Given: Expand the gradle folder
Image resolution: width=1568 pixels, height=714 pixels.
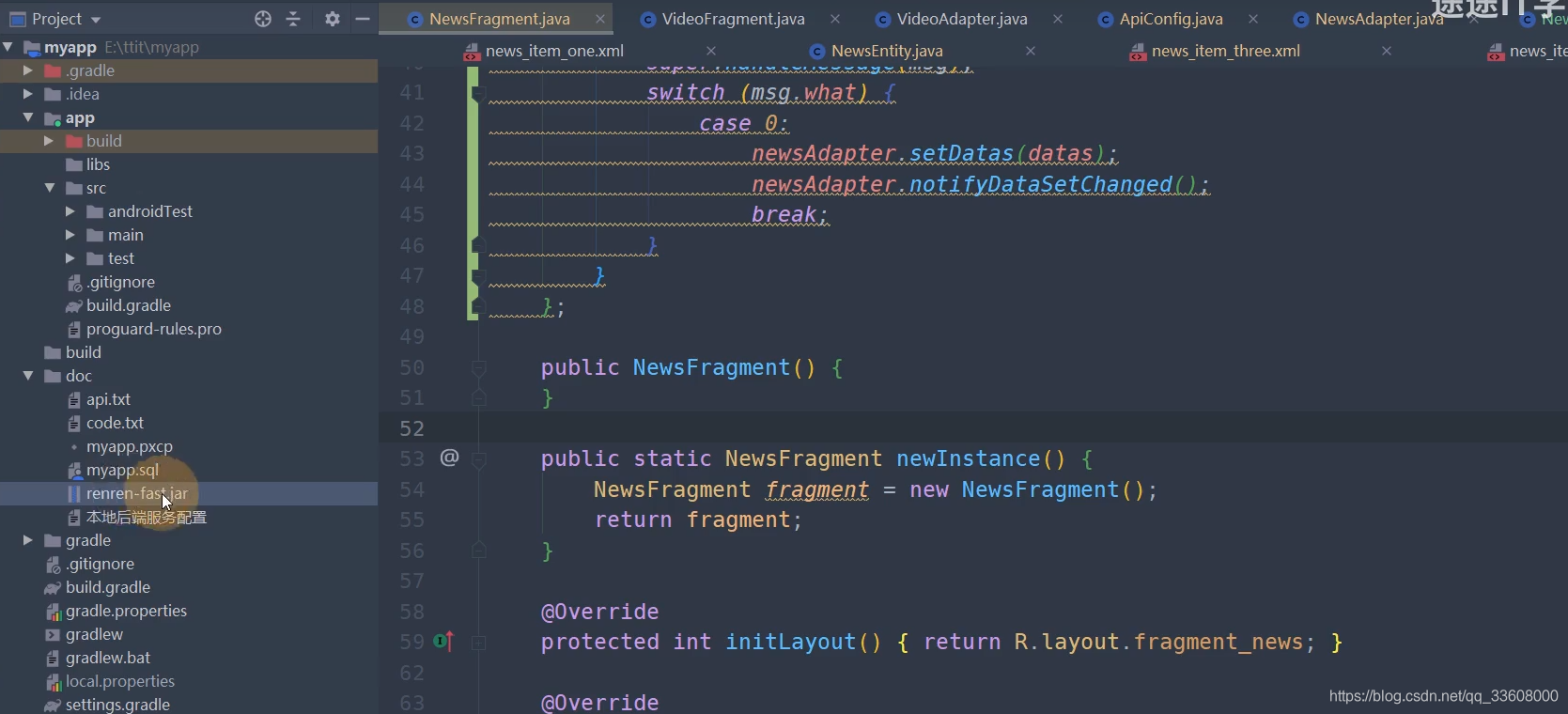Looking at the screenshot, I should coord(28,540).
